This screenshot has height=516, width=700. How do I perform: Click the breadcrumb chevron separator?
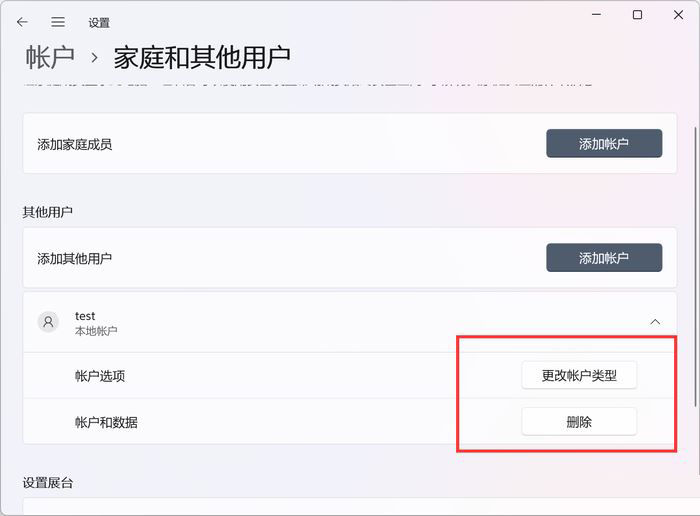(94, 58)
